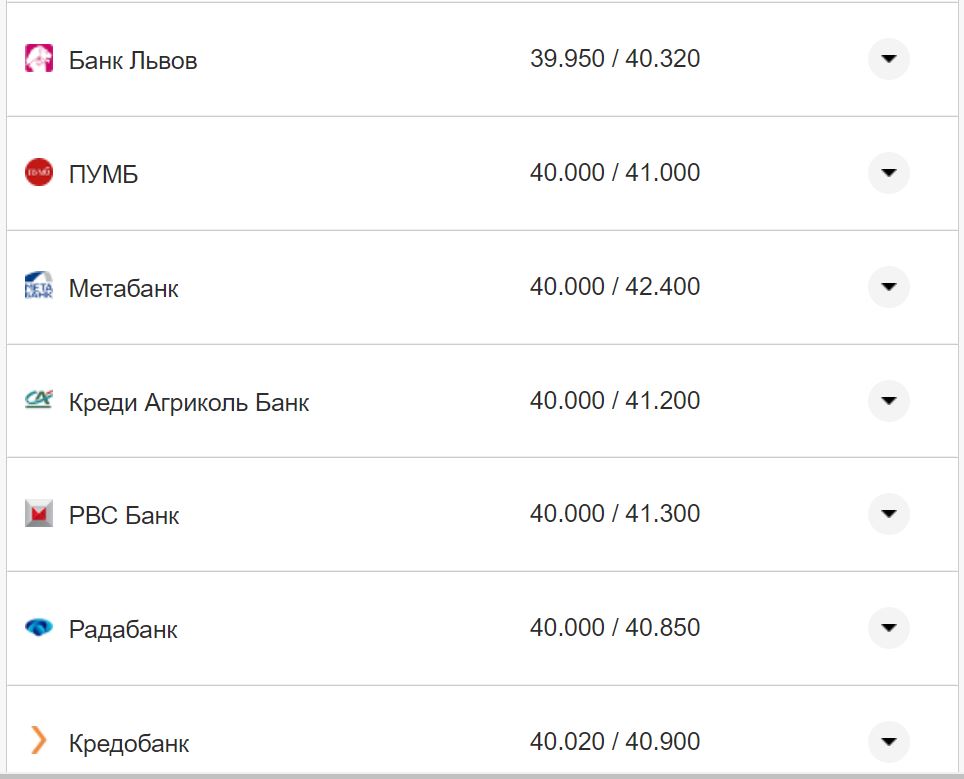Select the Метабанк bank name
Image resolution: width=964 pixels, height=779 pixels.
[x=124, y=289]
